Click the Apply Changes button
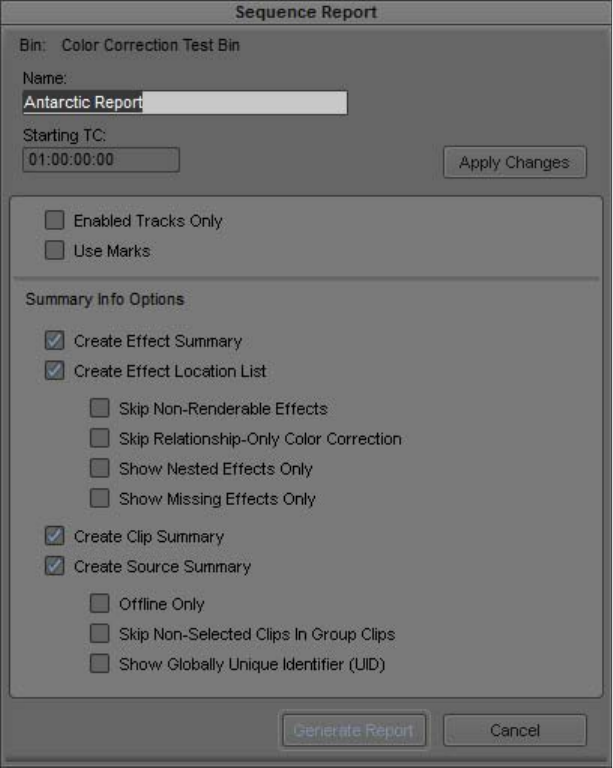The width and height of the screenshot is (613, 768). pos(515,162)
